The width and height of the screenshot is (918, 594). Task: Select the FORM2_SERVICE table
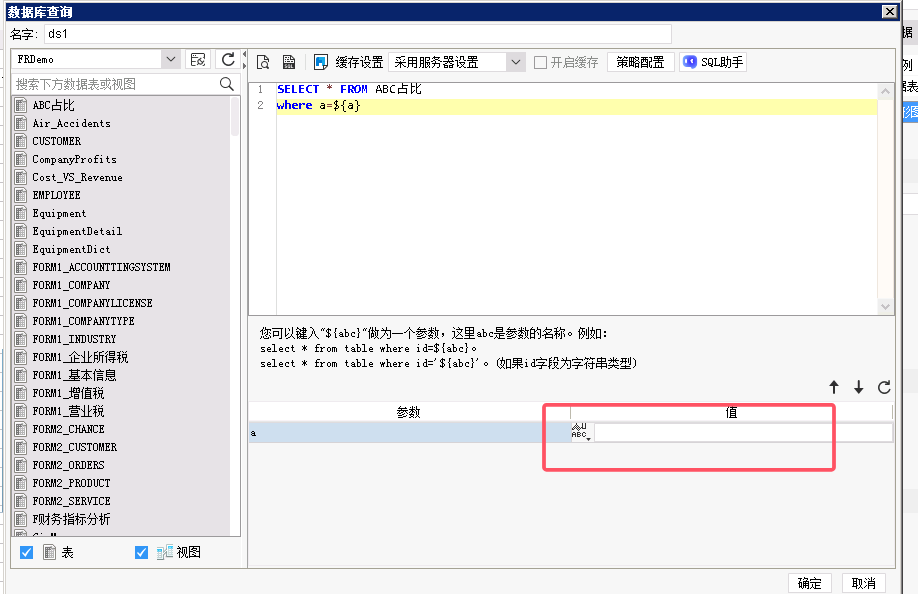point(122,501)
